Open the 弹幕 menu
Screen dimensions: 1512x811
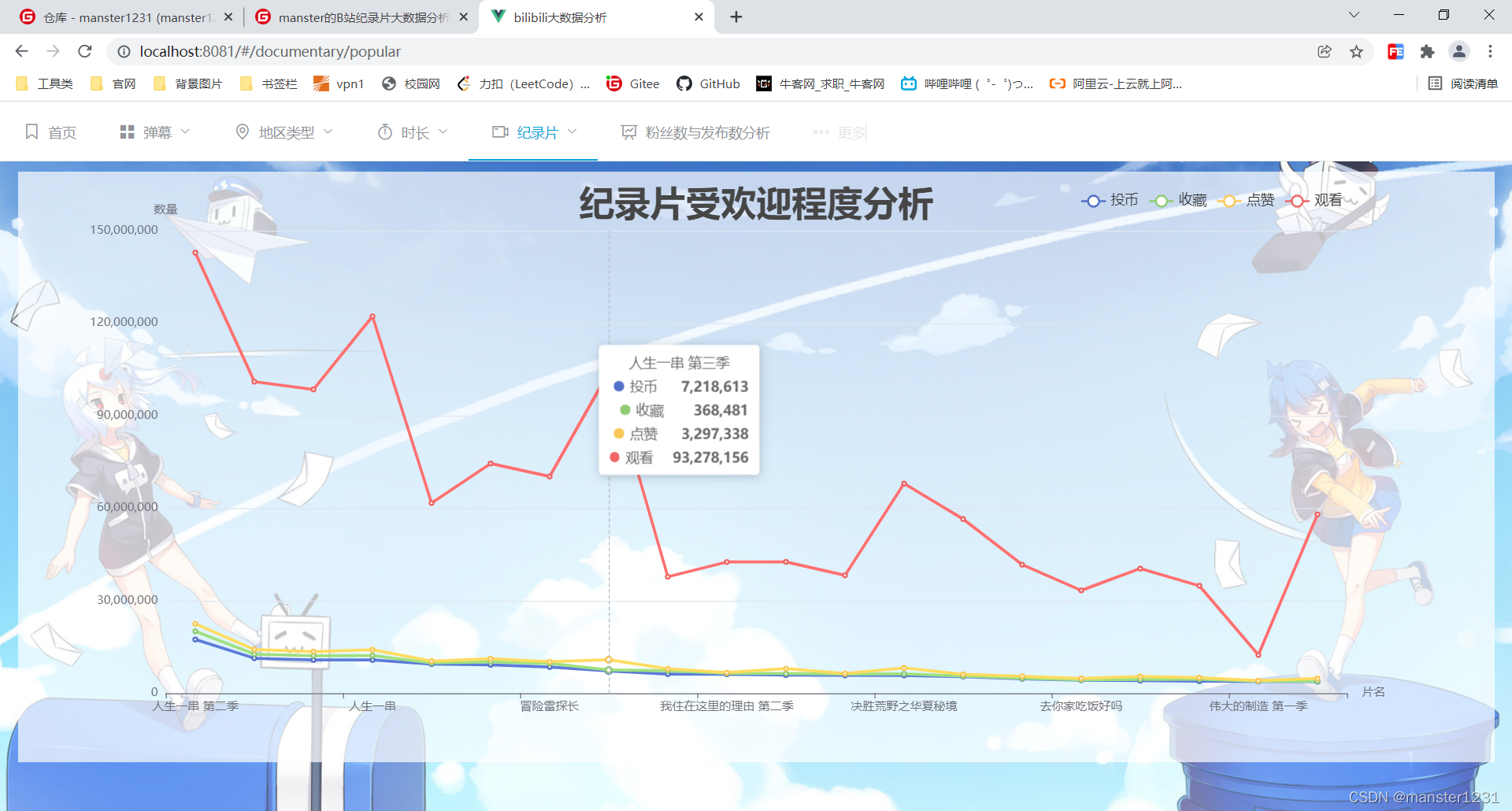coord(155,132)
